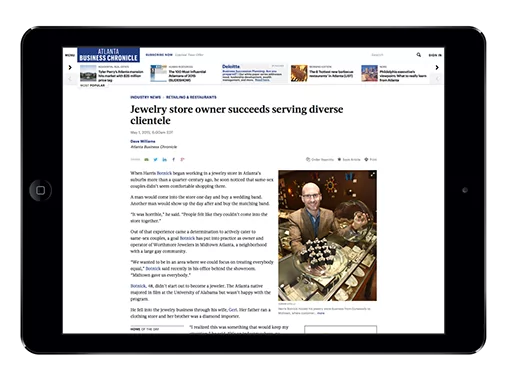Viewport: 510px width, 371px height.
Task: Share the article on Twitter
Action: (x=155, y=160)
